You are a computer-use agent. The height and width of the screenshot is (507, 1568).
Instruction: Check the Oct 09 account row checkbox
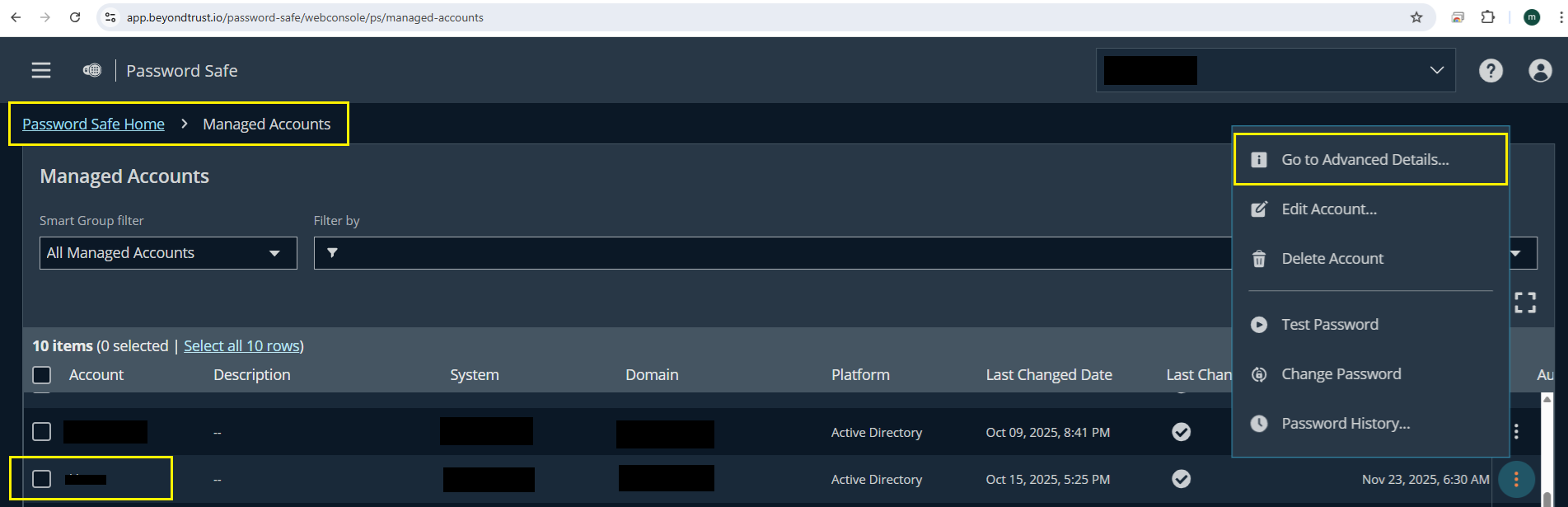pos(42,431)
